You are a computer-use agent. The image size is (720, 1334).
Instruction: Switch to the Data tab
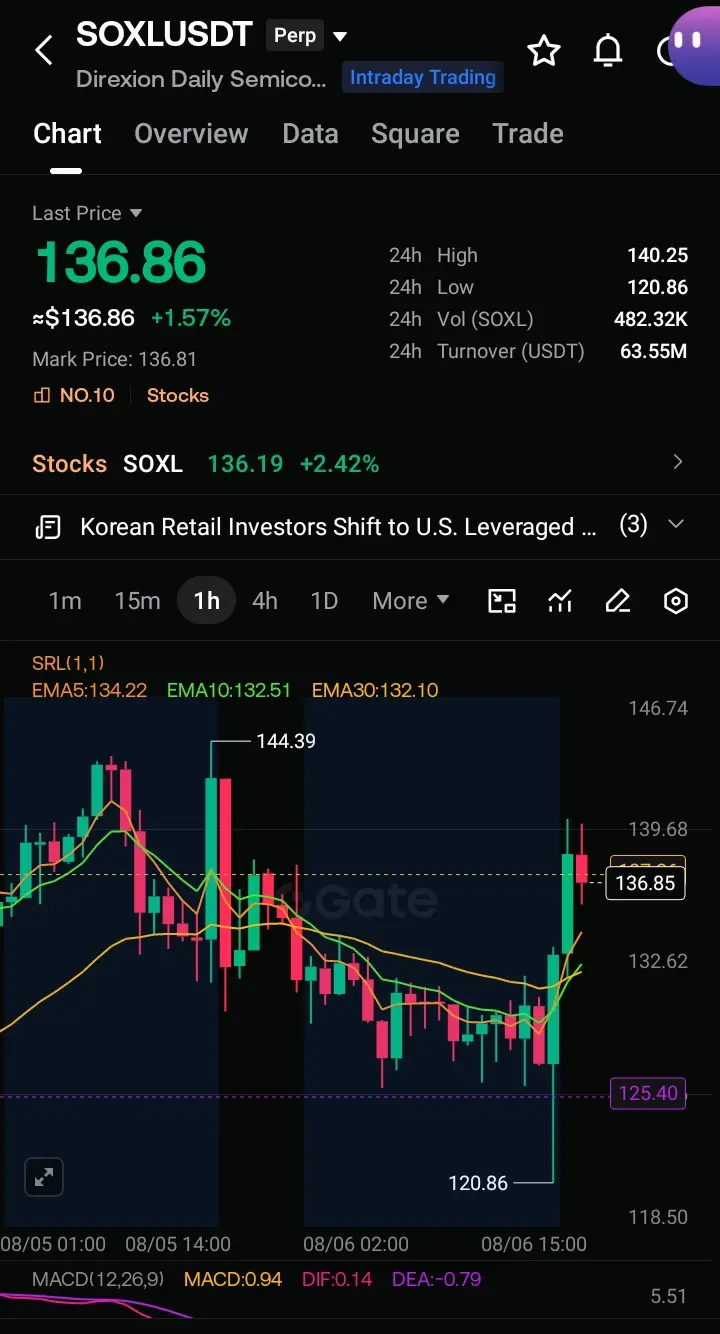click(x=310, y=134)
